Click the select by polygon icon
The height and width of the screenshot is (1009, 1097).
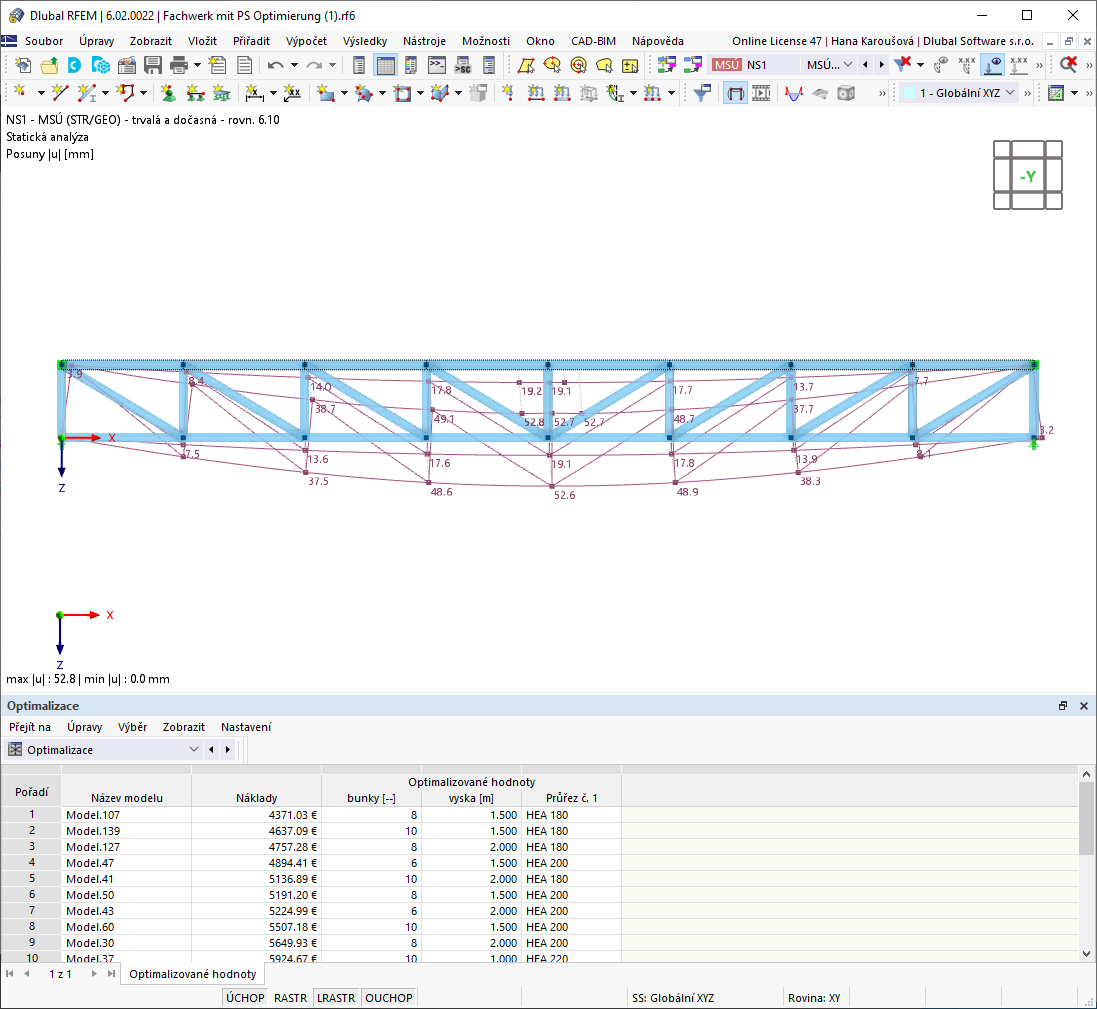point(526,65)
